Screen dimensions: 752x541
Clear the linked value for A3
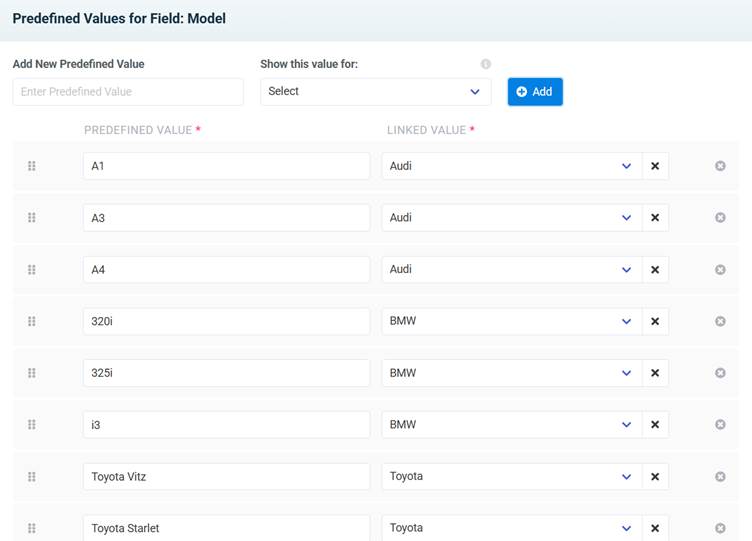tap(655, 218)
